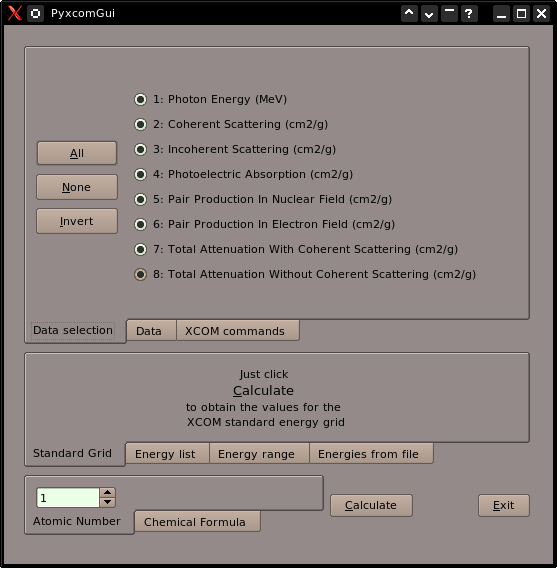Open the Energy range tab
557x568 pixels.
point(256,454)
